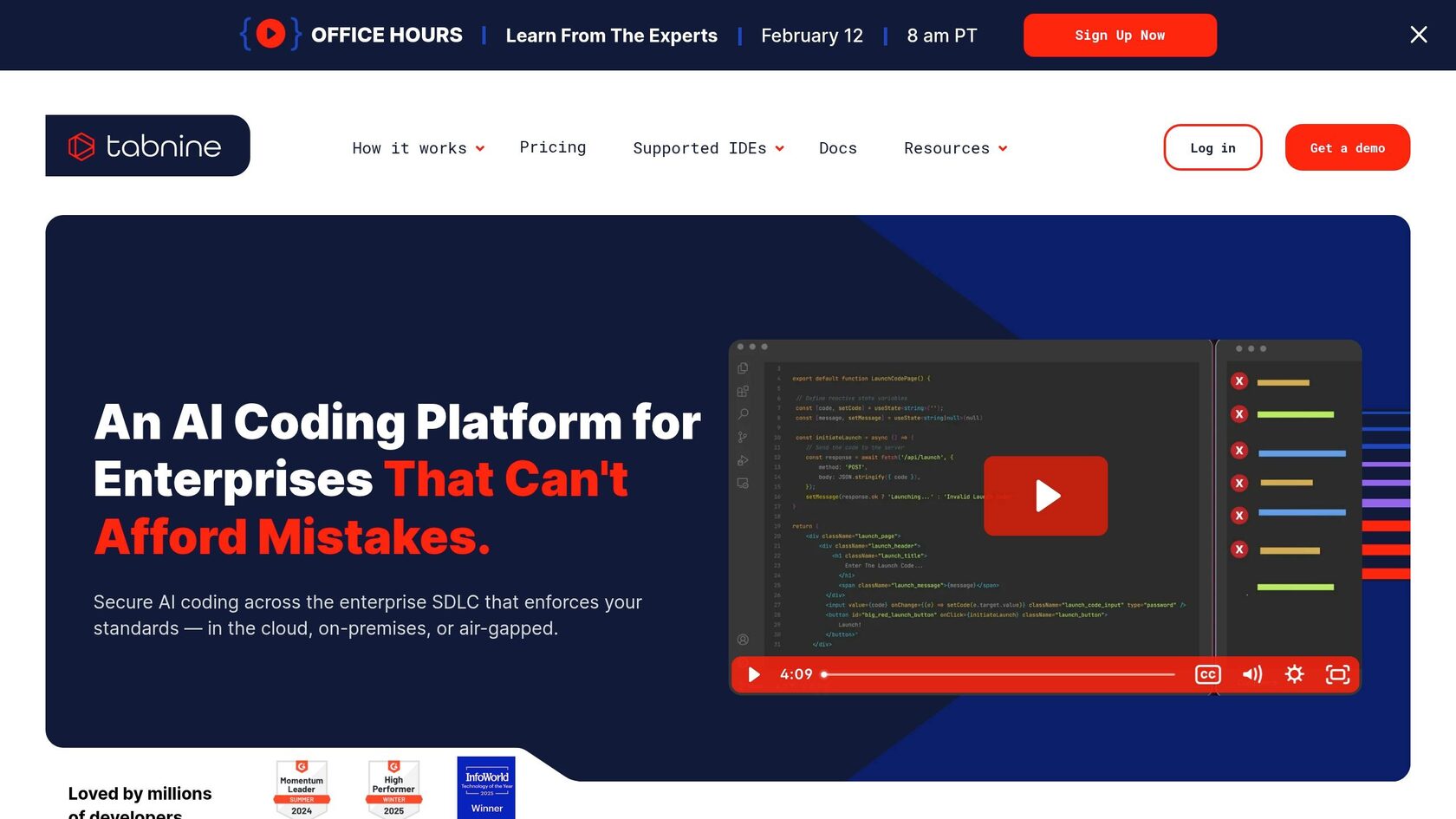
Task: Click the 8 am PT time text
Action: pos(942,36)
